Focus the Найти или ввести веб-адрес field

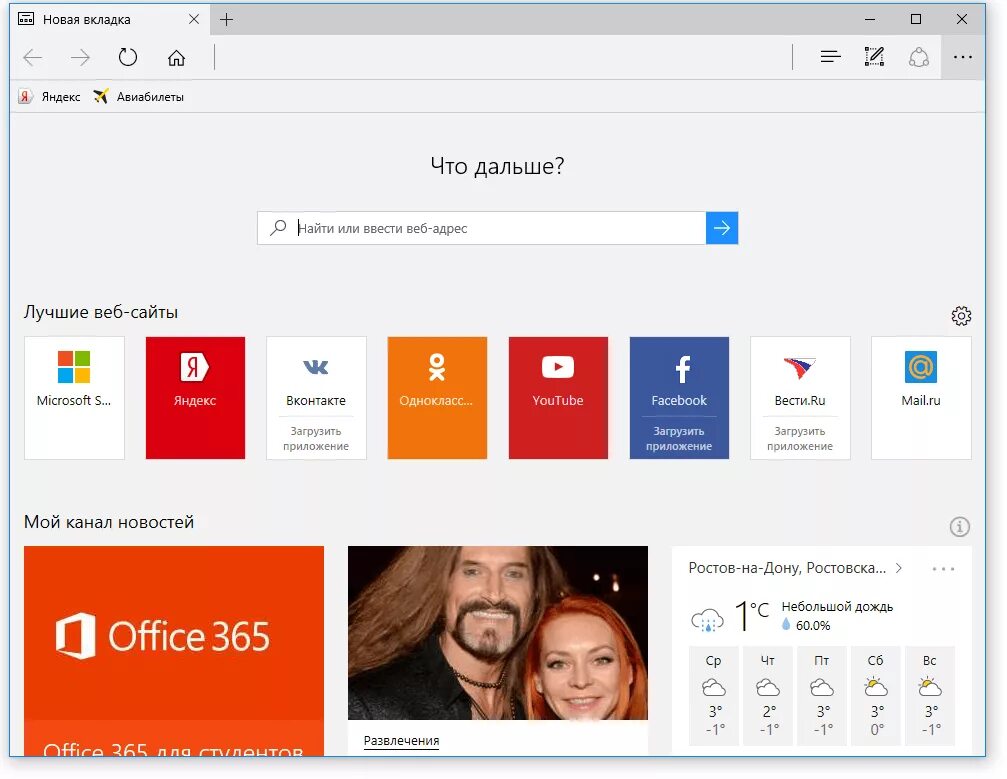pos(482,228)
